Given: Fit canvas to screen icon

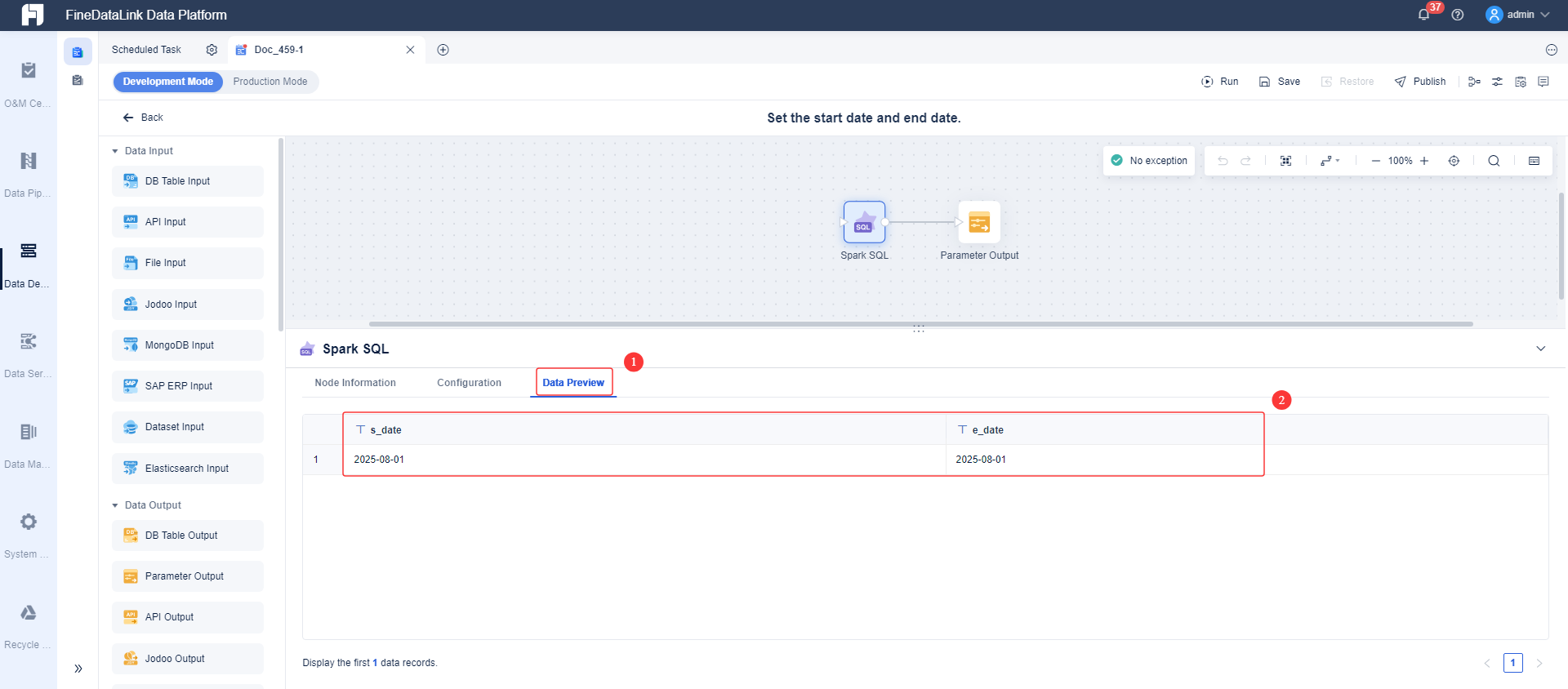Looking at the screenshot, I should coord(1285,161).
